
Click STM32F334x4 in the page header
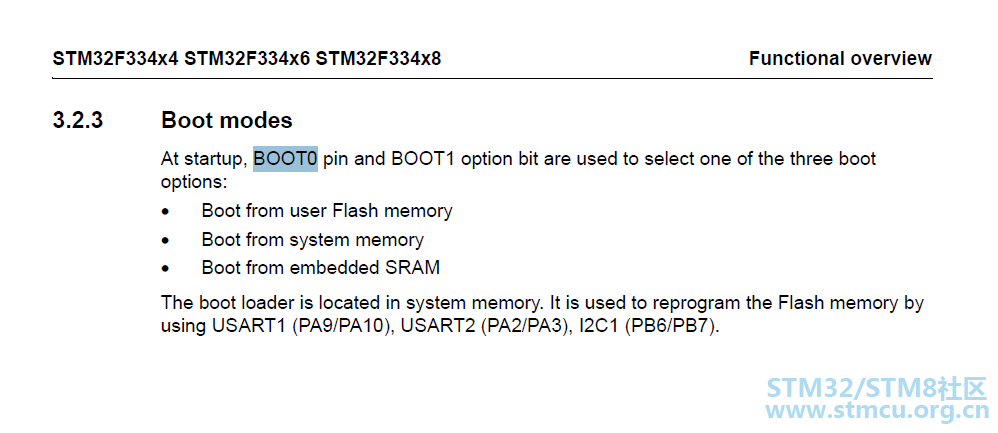pos(115,59)
